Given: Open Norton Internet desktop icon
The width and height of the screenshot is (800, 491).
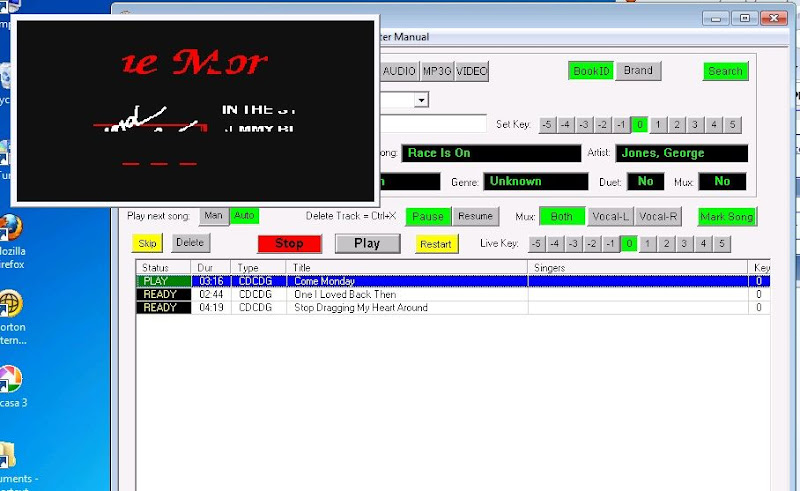Looking at the screenshot, I should [x=12, y=317].
